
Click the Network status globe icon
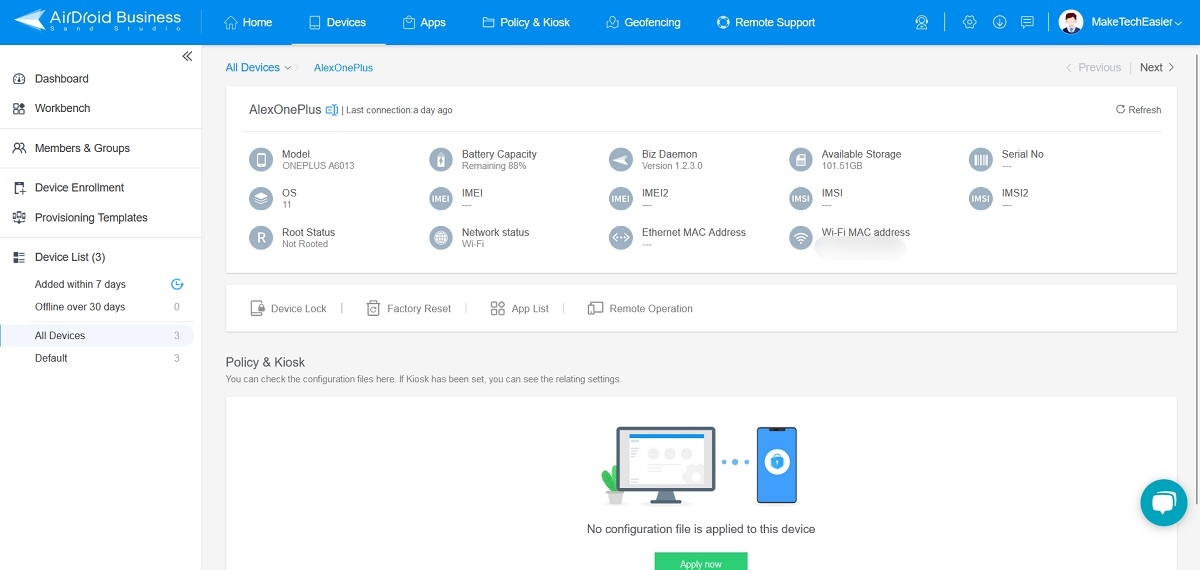click(441, 237)
